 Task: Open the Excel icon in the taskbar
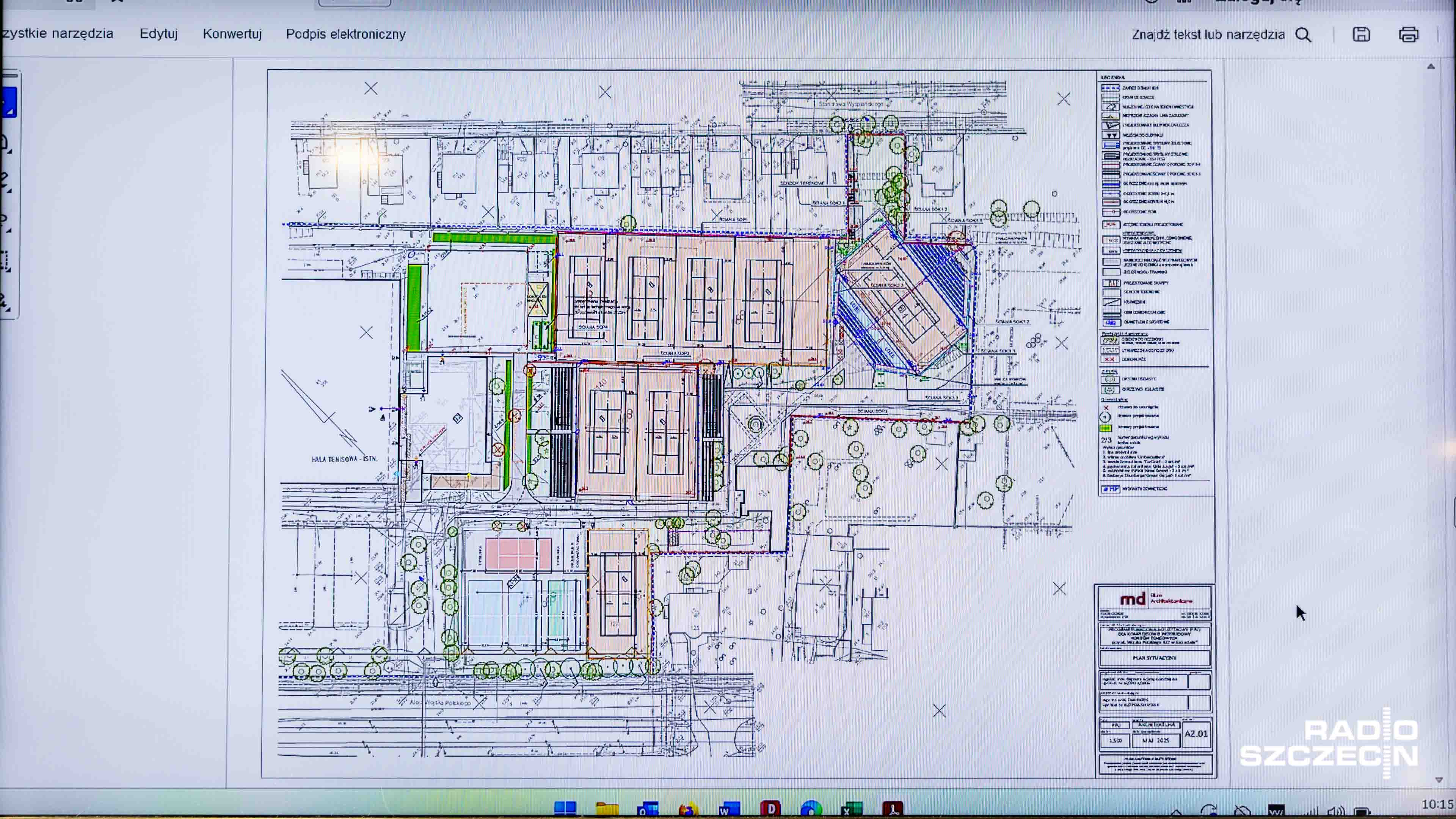[x=851, y=809]
